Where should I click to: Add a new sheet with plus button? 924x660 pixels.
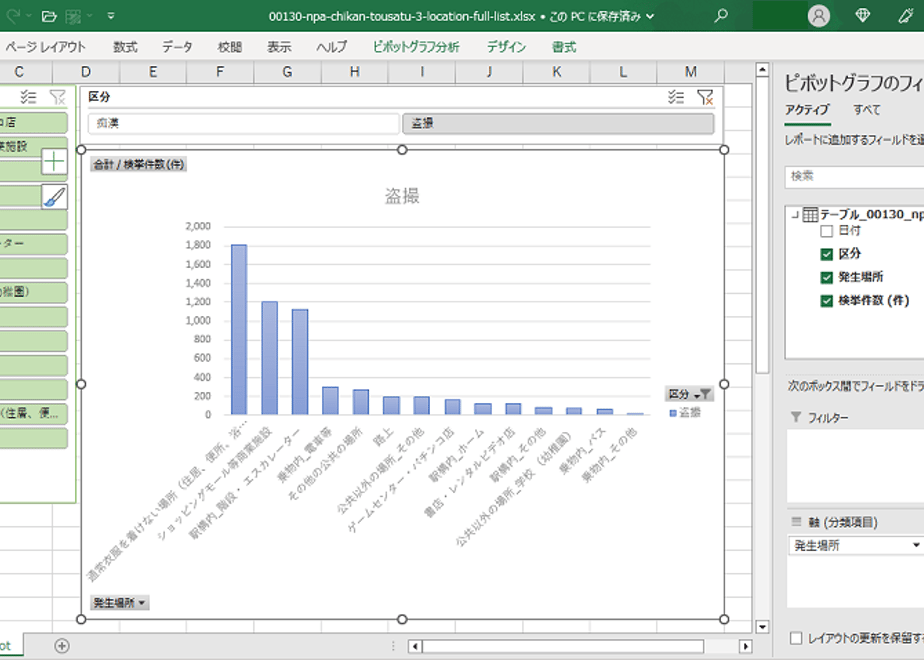(x=62, y=646)
